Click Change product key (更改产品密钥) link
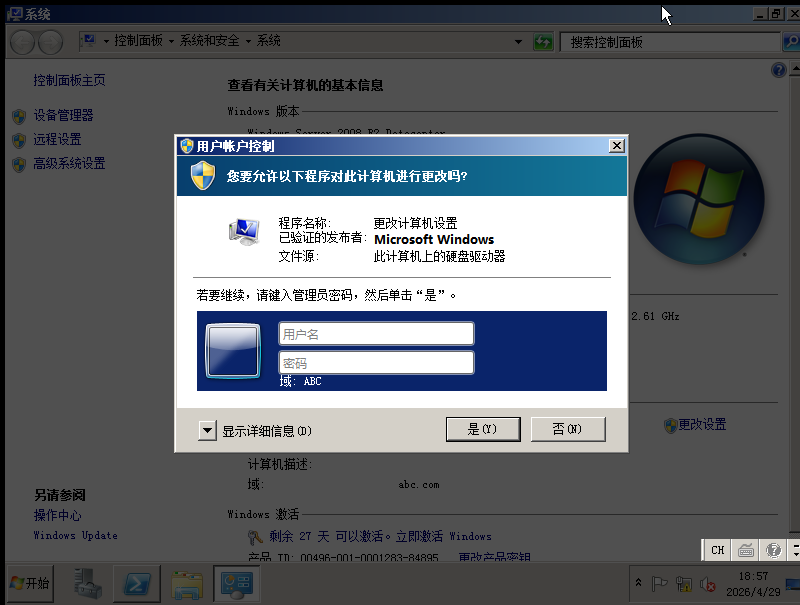The width and height of the screenshot is (800, 605). 494,558
